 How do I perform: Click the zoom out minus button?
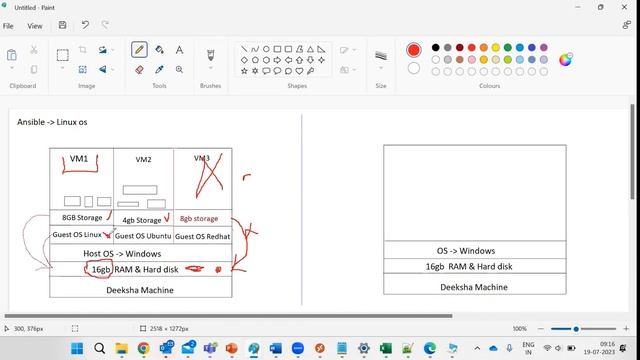tap(541, 329)
